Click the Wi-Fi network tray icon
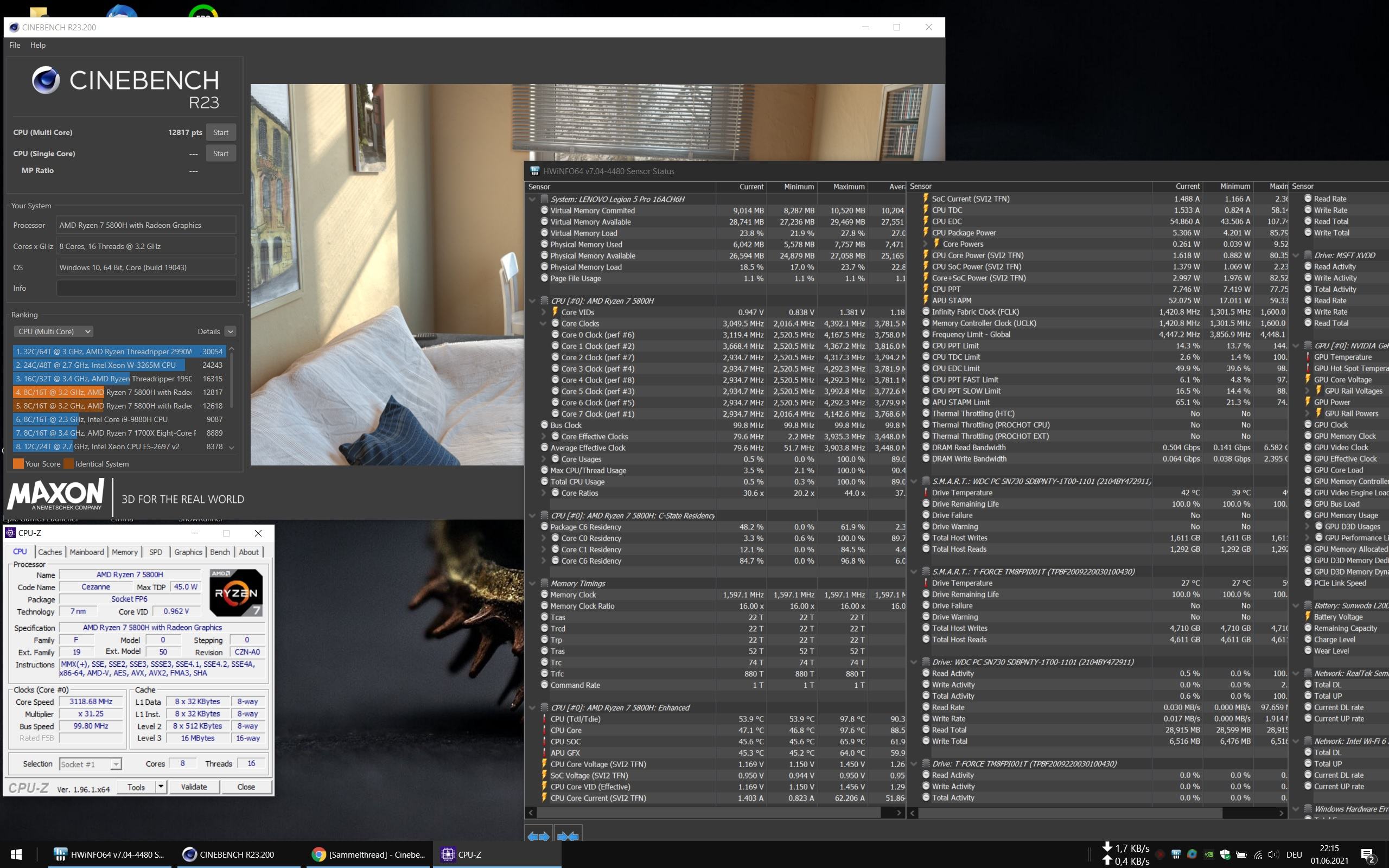Image resolution: width=1389 pixels, height=868 pixels. click(1258, 854)
